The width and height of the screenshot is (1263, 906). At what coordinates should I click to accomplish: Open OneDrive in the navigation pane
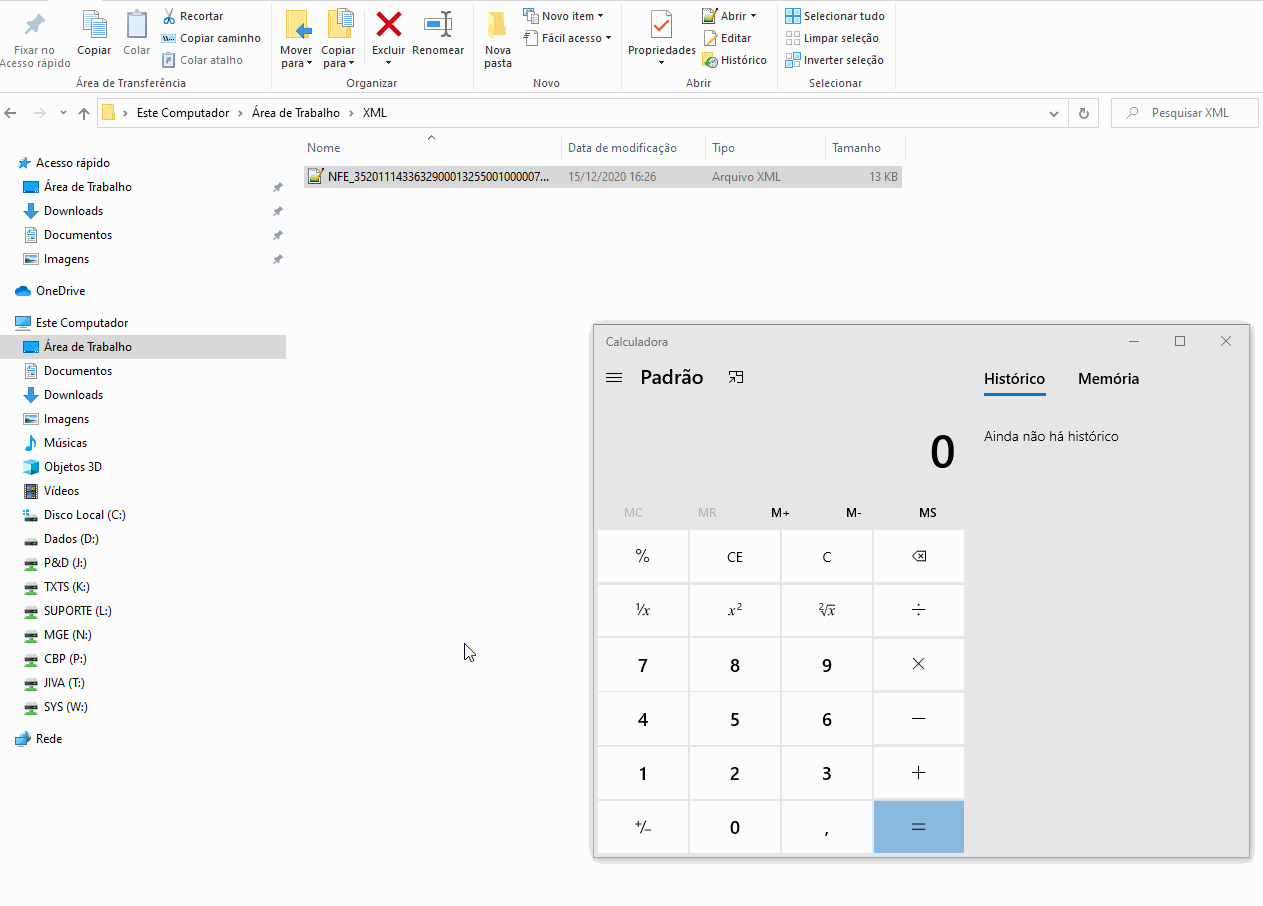60,291
